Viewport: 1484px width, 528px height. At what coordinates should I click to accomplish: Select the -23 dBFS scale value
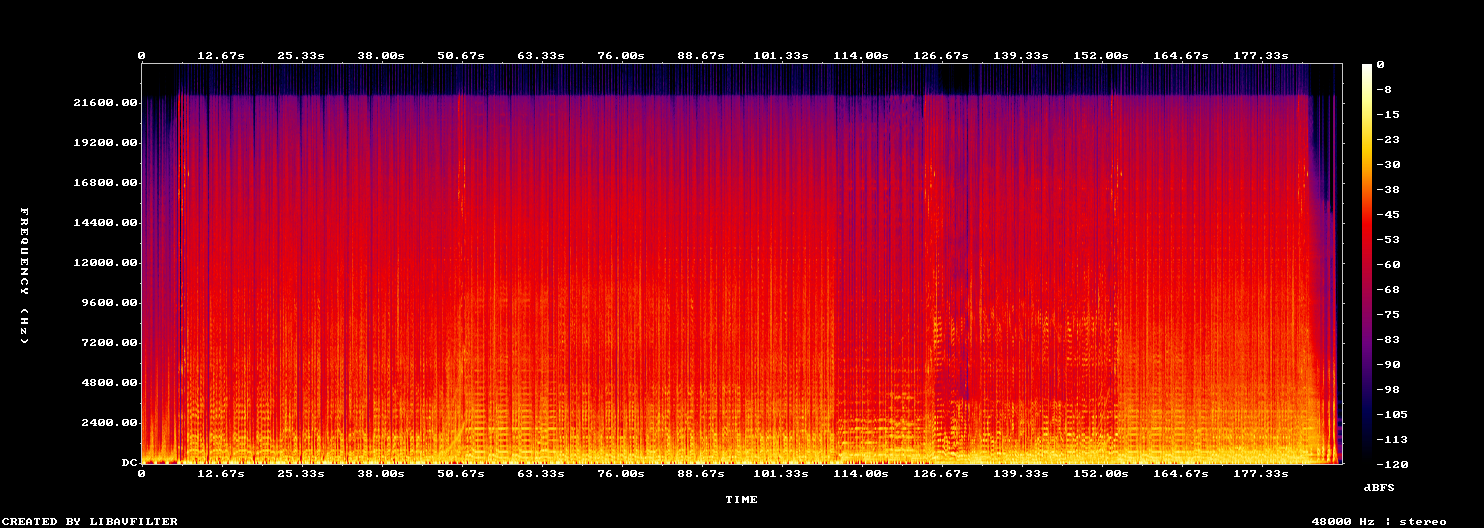(1388, 140)
